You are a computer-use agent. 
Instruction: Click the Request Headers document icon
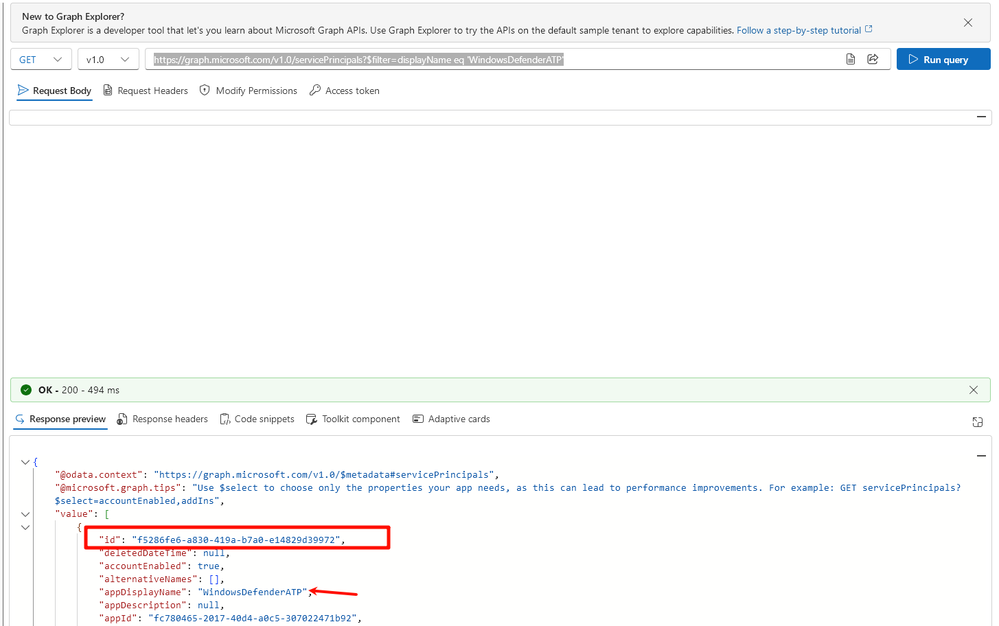point(108,90)
